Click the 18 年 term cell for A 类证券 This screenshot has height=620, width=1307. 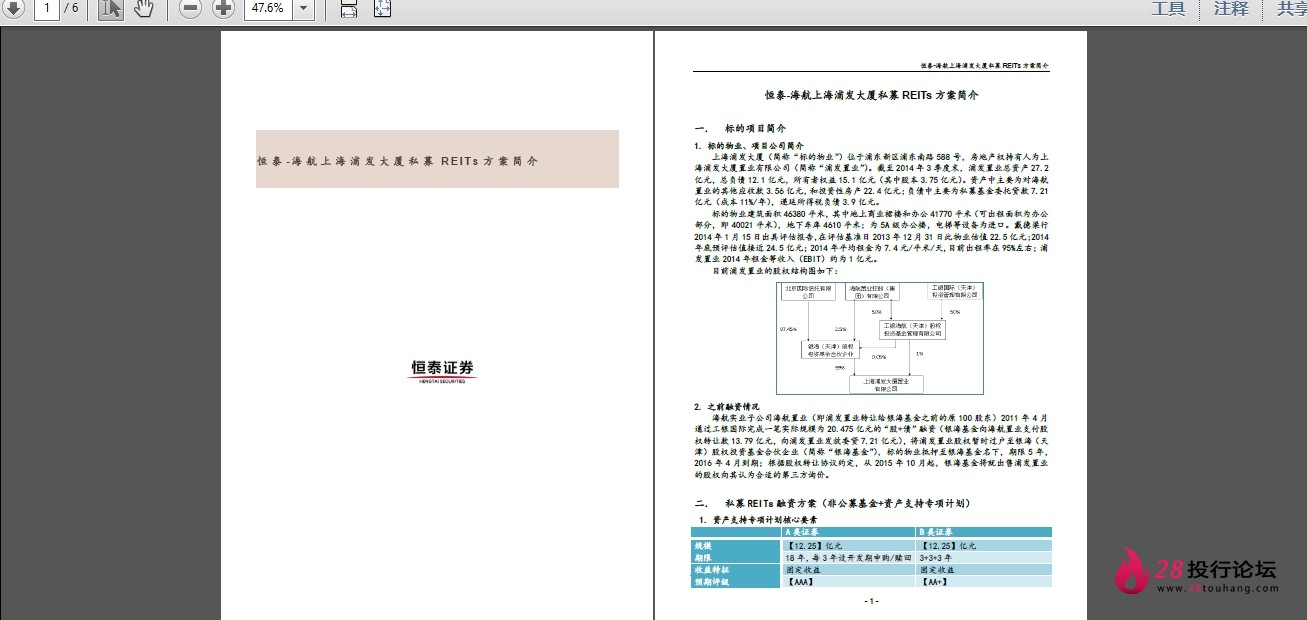[x=847, y=558]
